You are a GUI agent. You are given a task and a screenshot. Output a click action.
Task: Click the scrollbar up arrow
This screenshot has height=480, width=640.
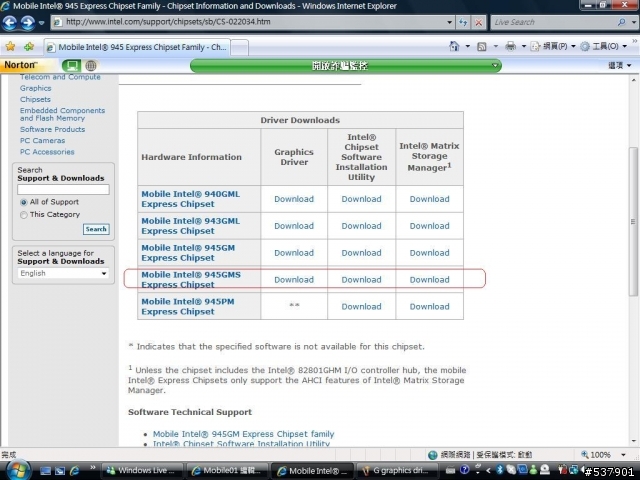point(633,80)
